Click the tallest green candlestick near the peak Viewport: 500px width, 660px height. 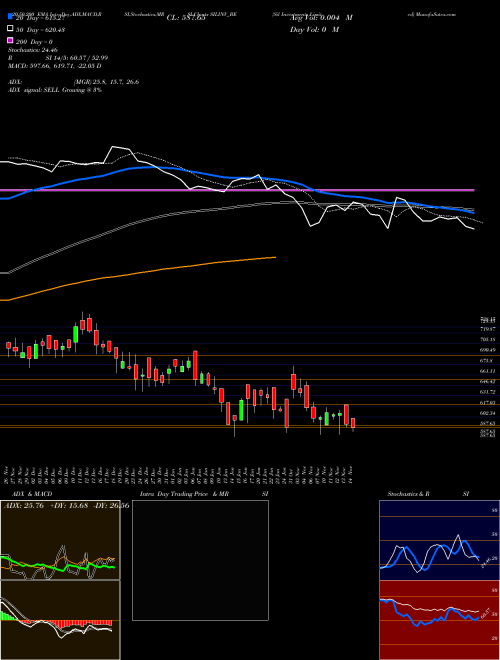76,335
